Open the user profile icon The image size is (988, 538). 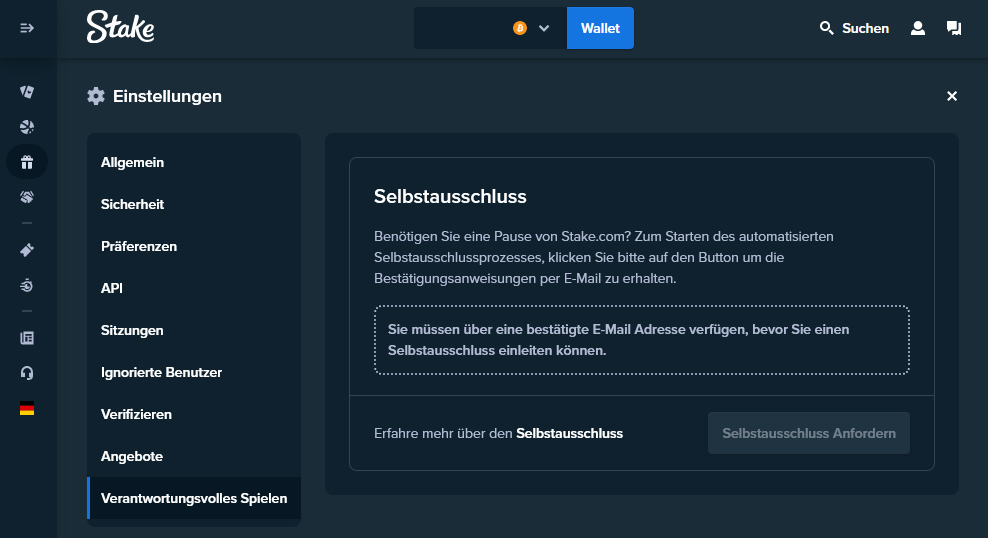click(918, 28)
